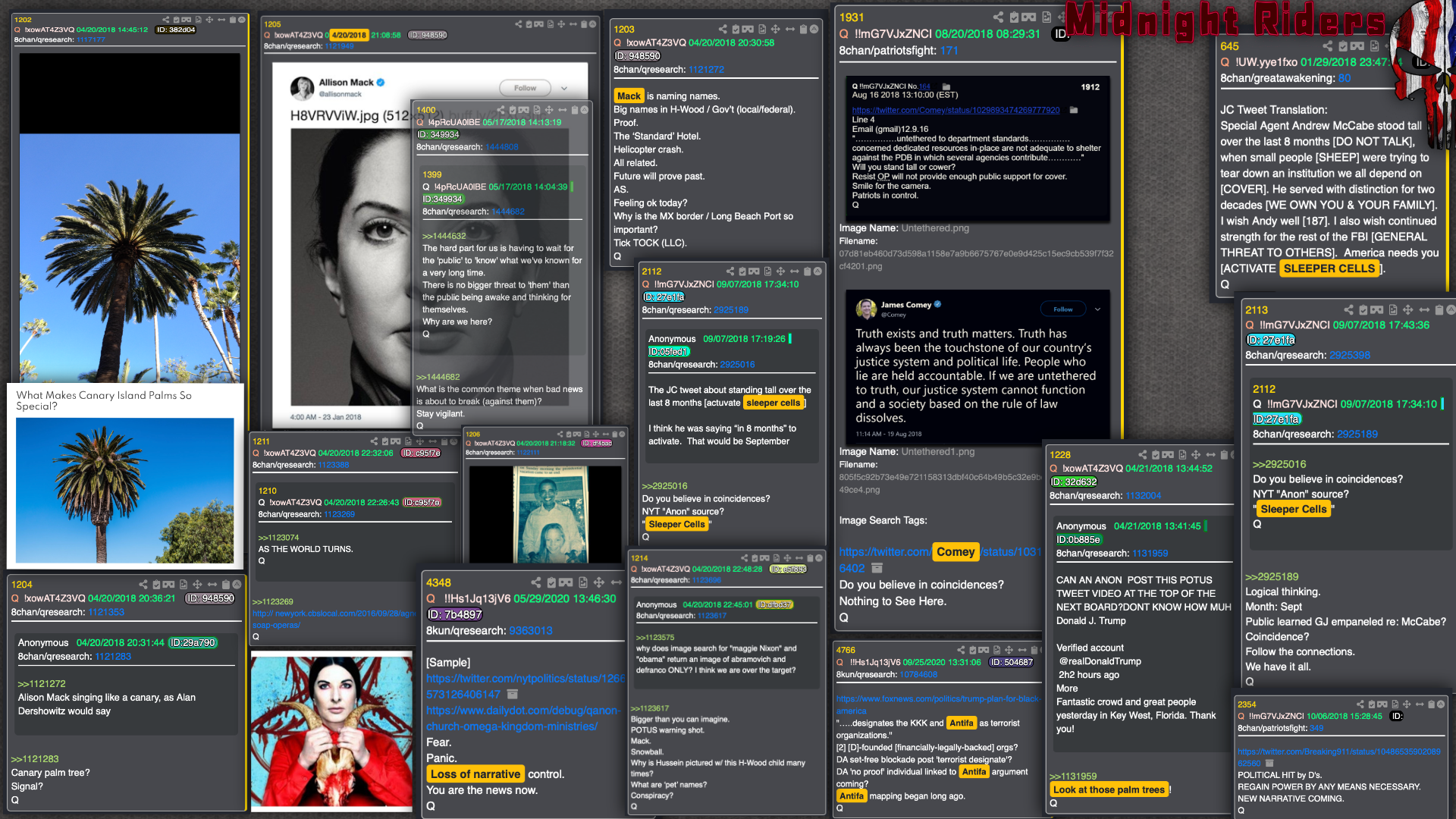The width and height of the screenshot is (1456, 819).
Task: Click the reply reference >>1121283 in post 1204
Action: [x=35, y=758]
